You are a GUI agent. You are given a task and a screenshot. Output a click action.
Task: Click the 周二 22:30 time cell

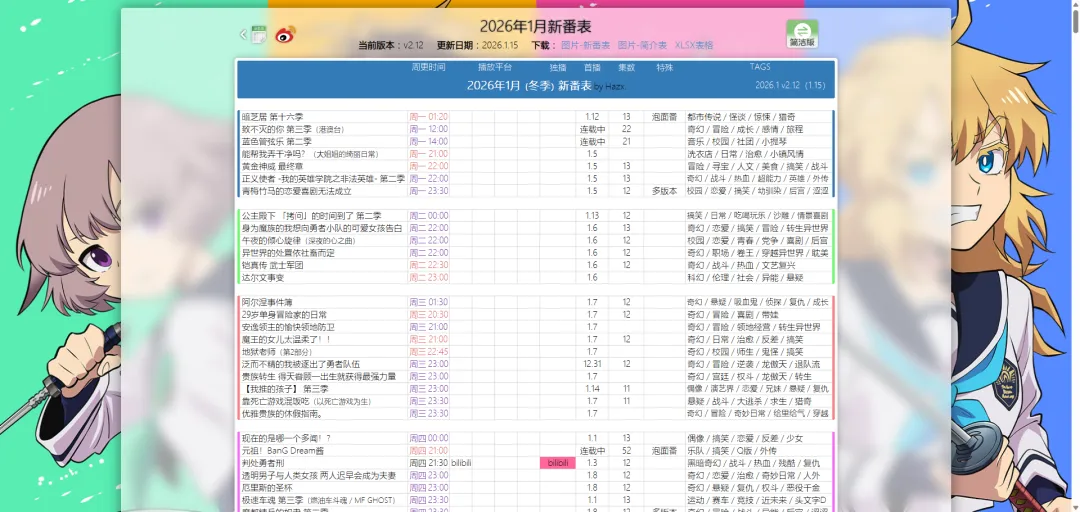point(428,265)
